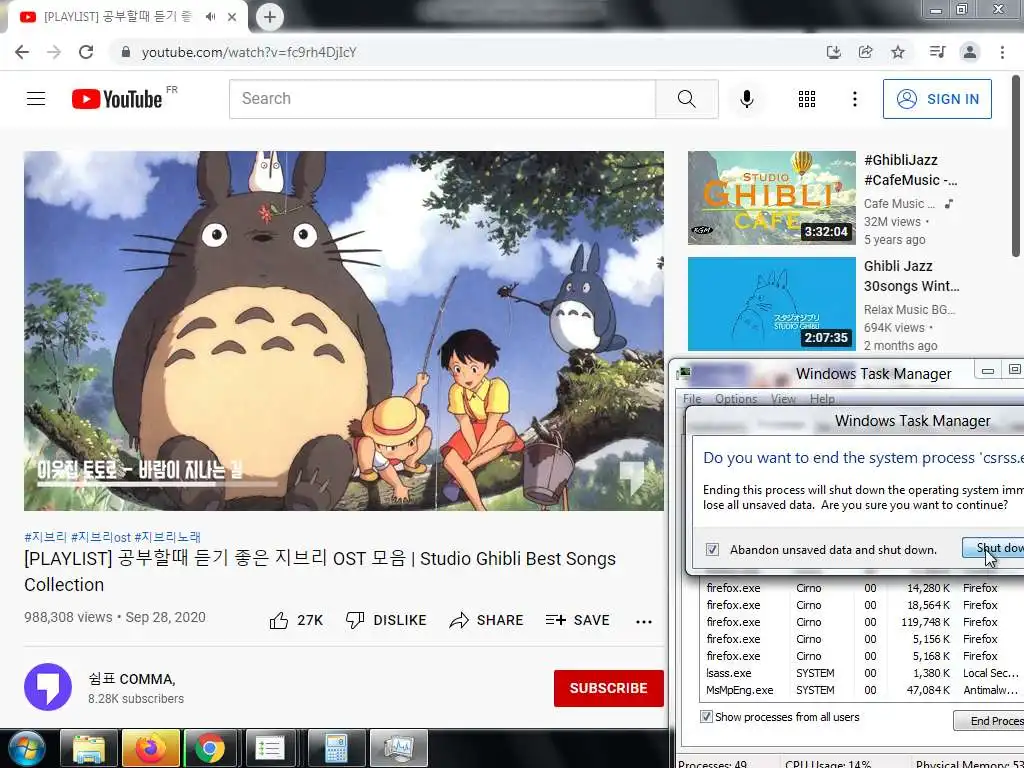Viewport: 1024px width, 768px height.
Task: Open Chrome profile avatar
Action: coord(970,52)
